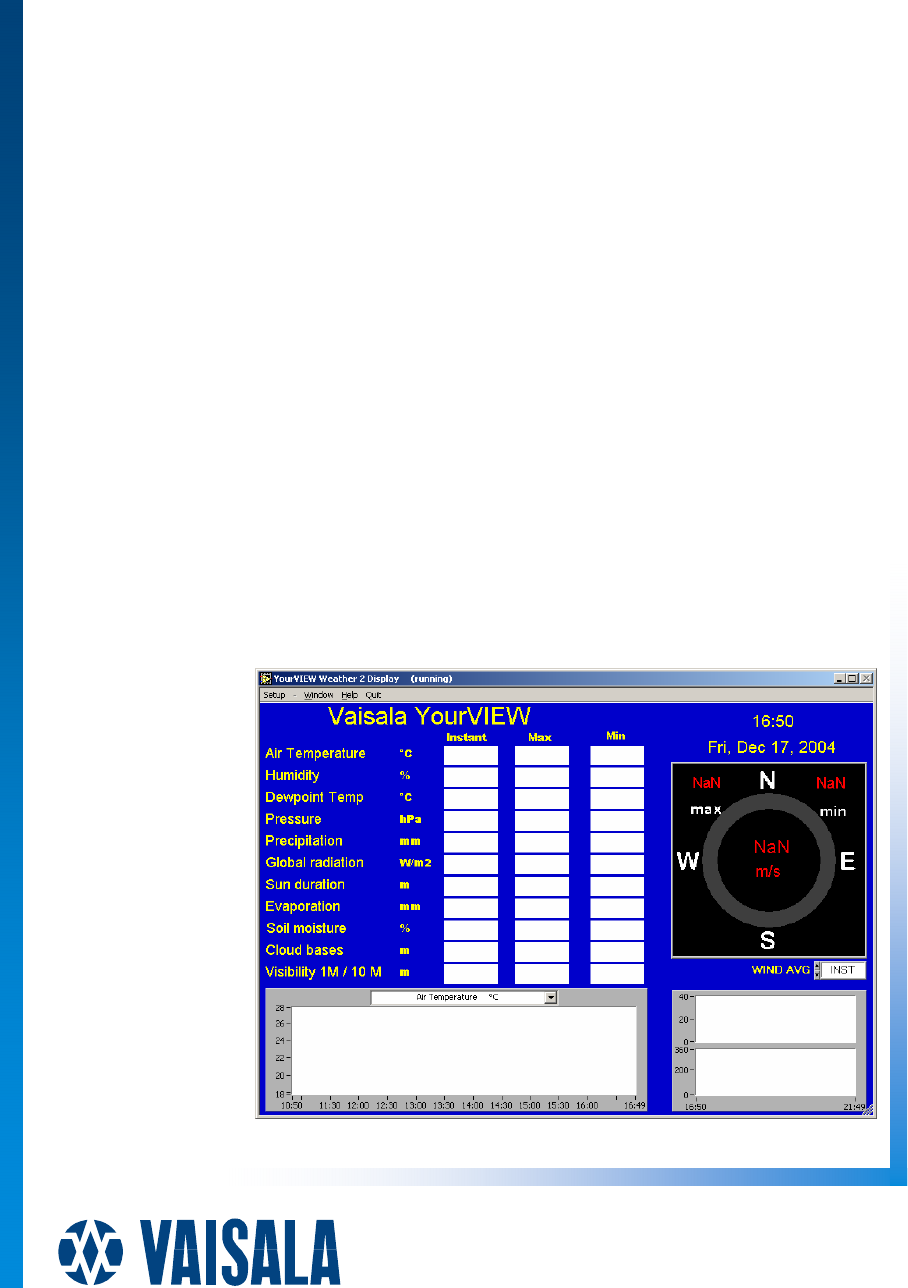Open the Setup menu

pos(274,695)
